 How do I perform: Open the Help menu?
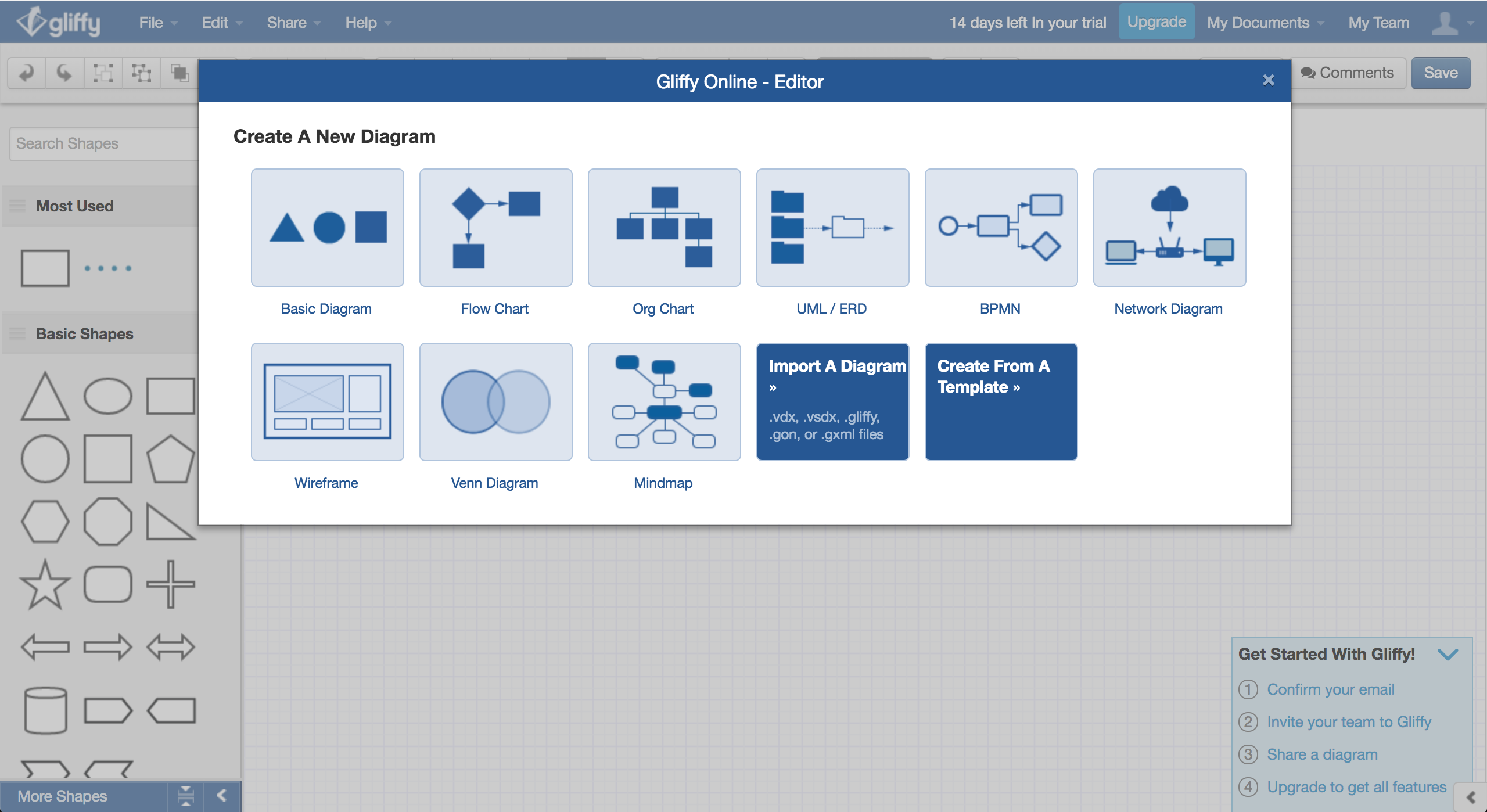tap(368, 23)
